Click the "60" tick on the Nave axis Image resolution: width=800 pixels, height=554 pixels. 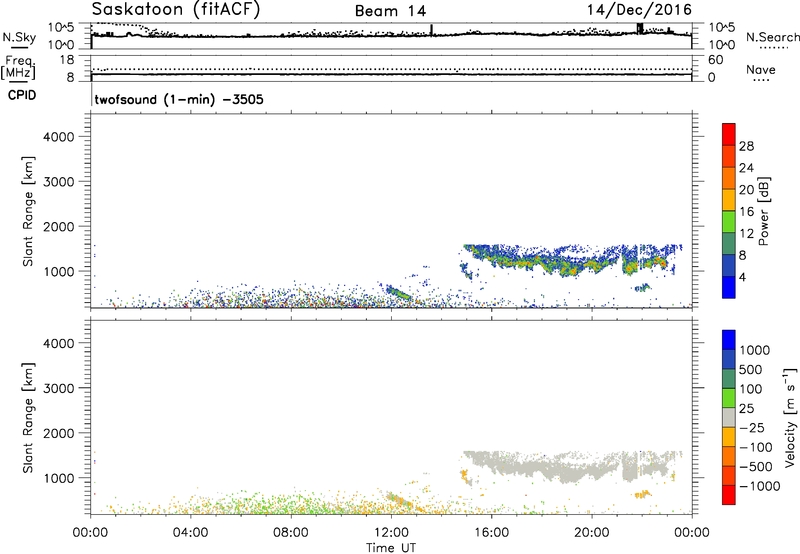(716, 60)
